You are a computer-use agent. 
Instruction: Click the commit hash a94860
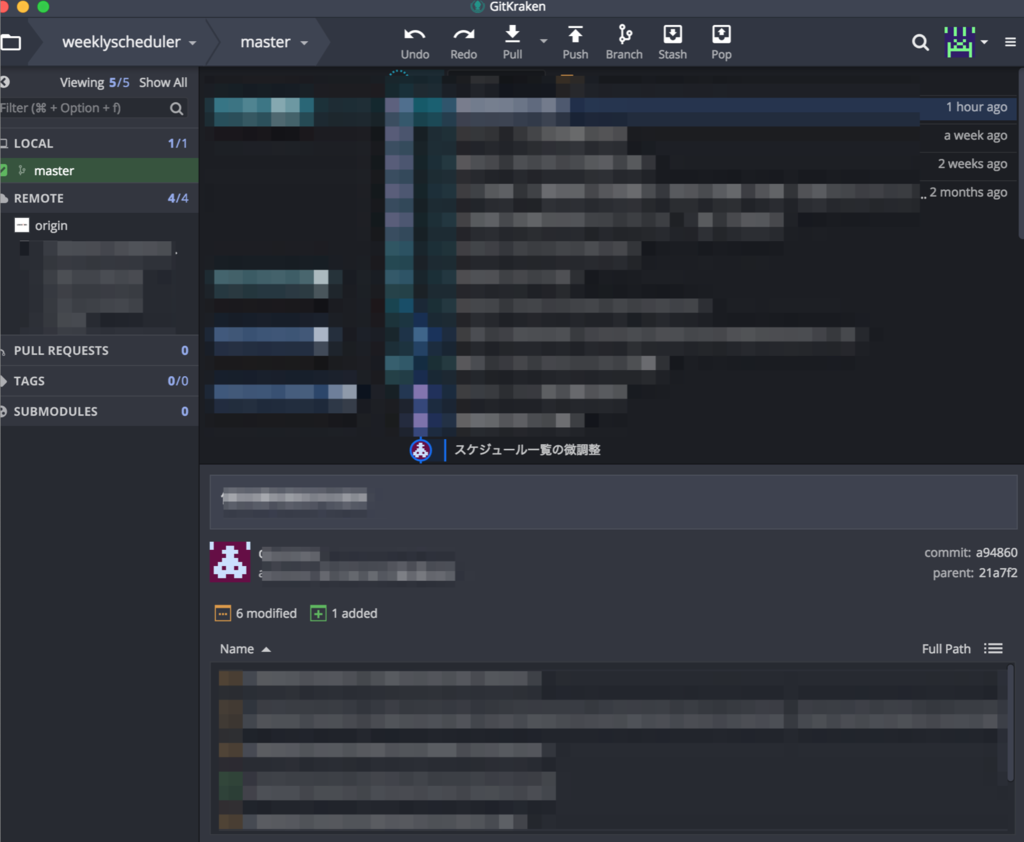pos(997,553)
